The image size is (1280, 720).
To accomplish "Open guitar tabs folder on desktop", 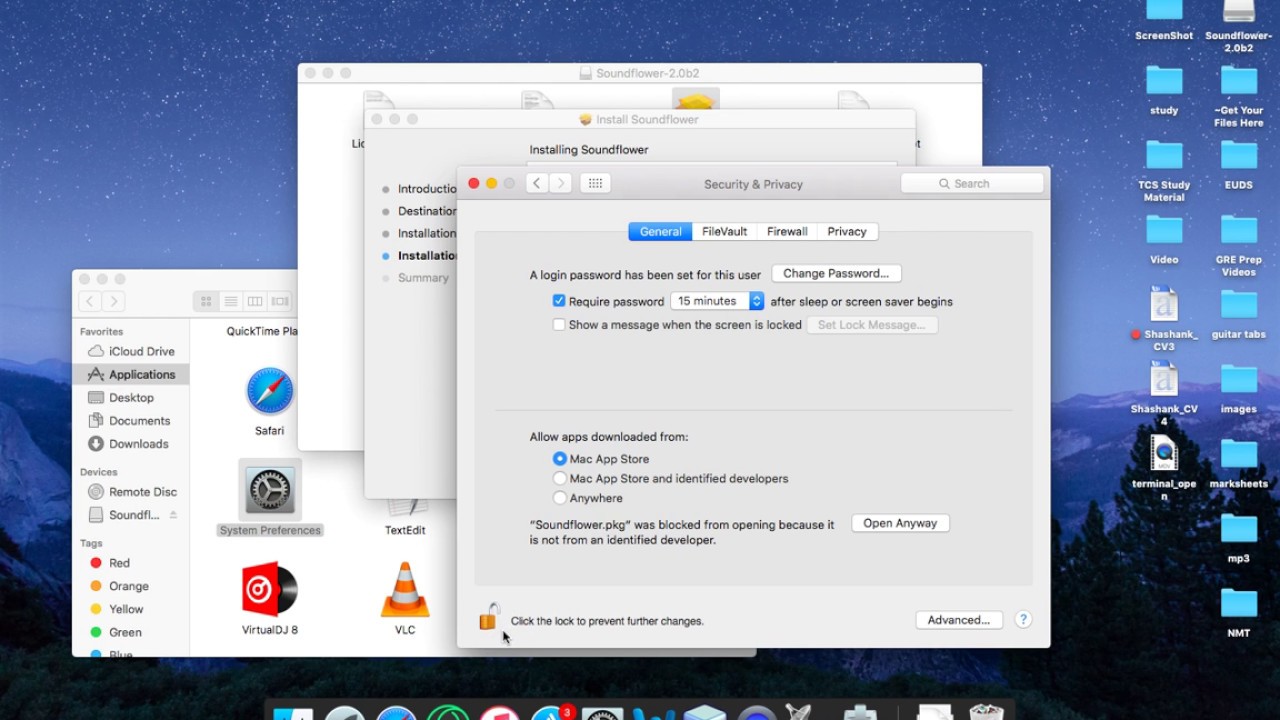I will pos(1239,304).
